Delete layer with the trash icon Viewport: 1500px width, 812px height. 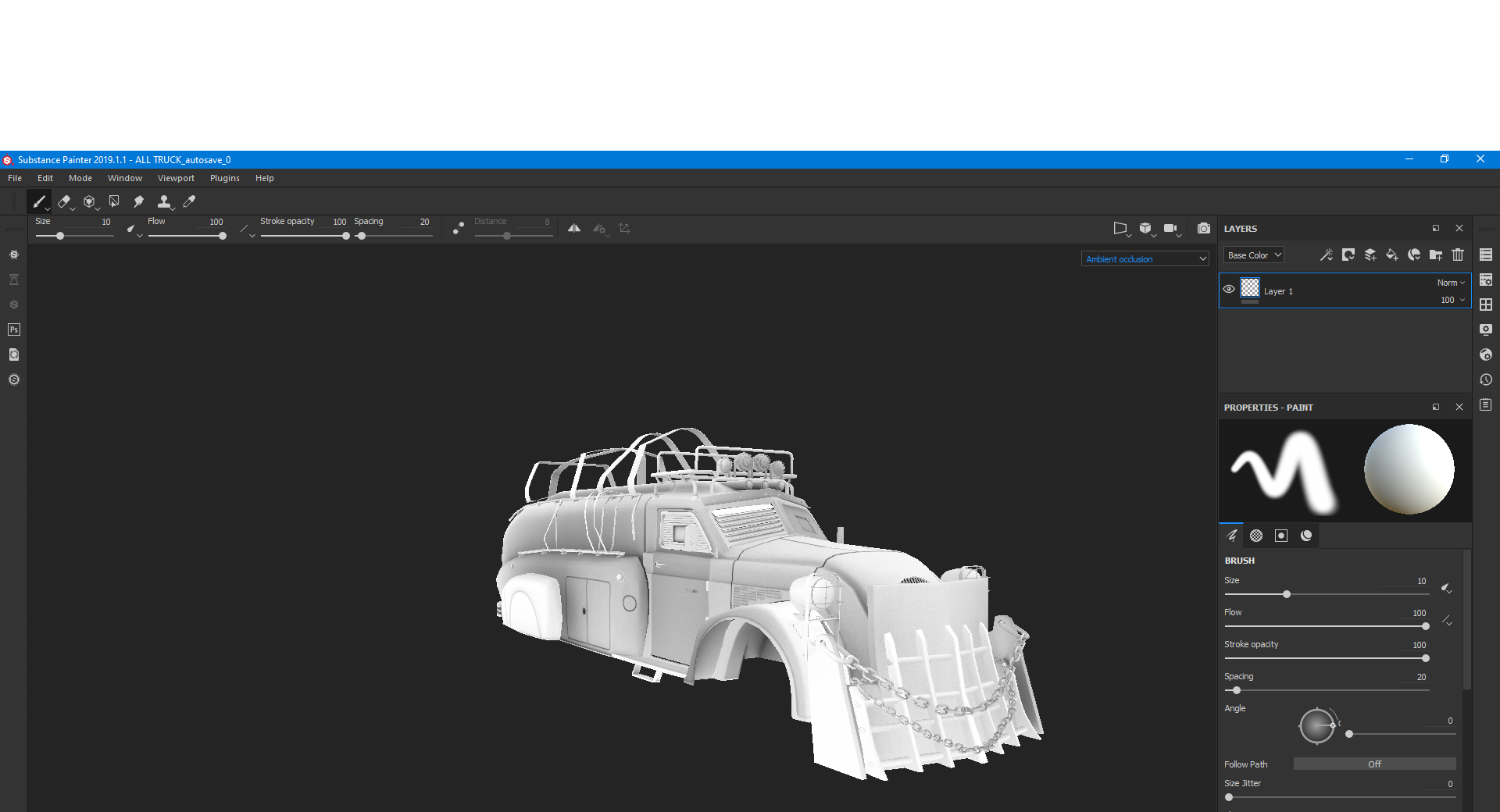1458,255
